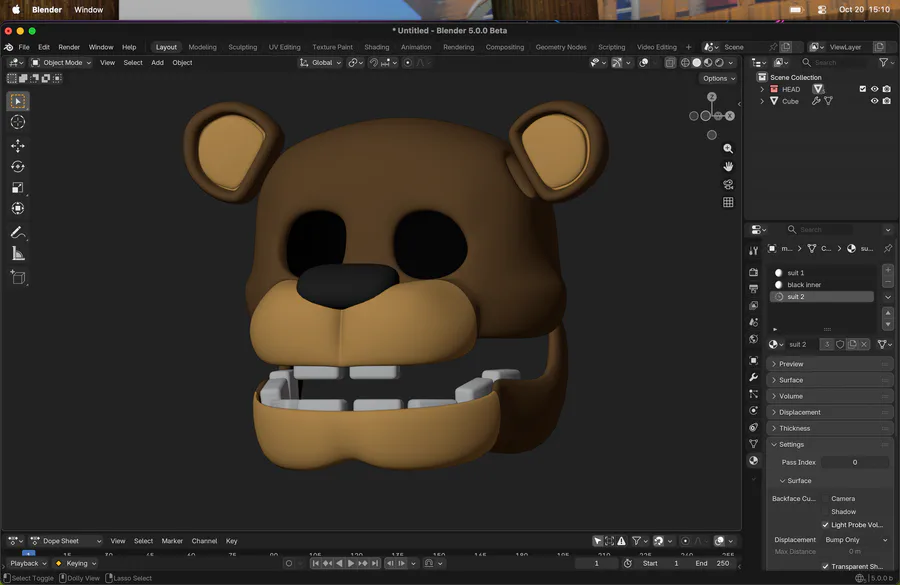Screen dimensions: 900x585
Task: Select Rendered viewport shading mode
Action: (x=719, y=63)
